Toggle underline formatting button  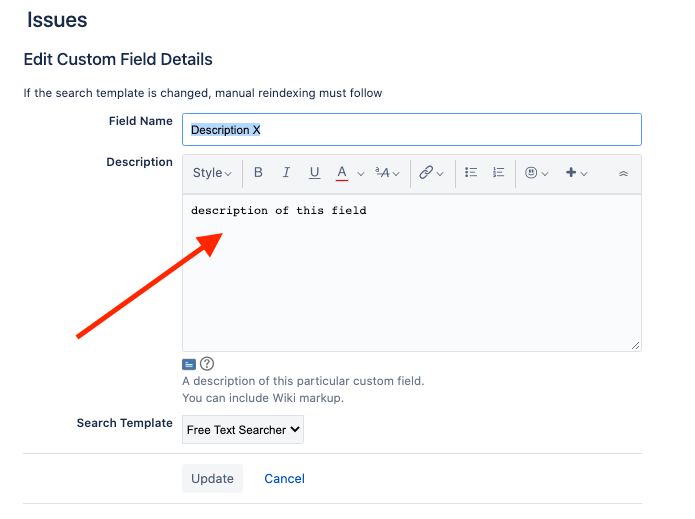click(x=314, y=172)
